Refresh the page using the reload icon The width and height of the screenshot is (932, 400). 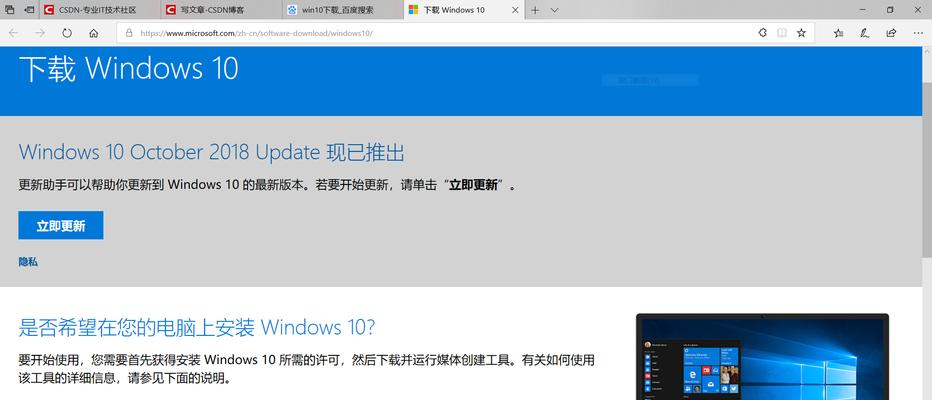coord(67,33)
